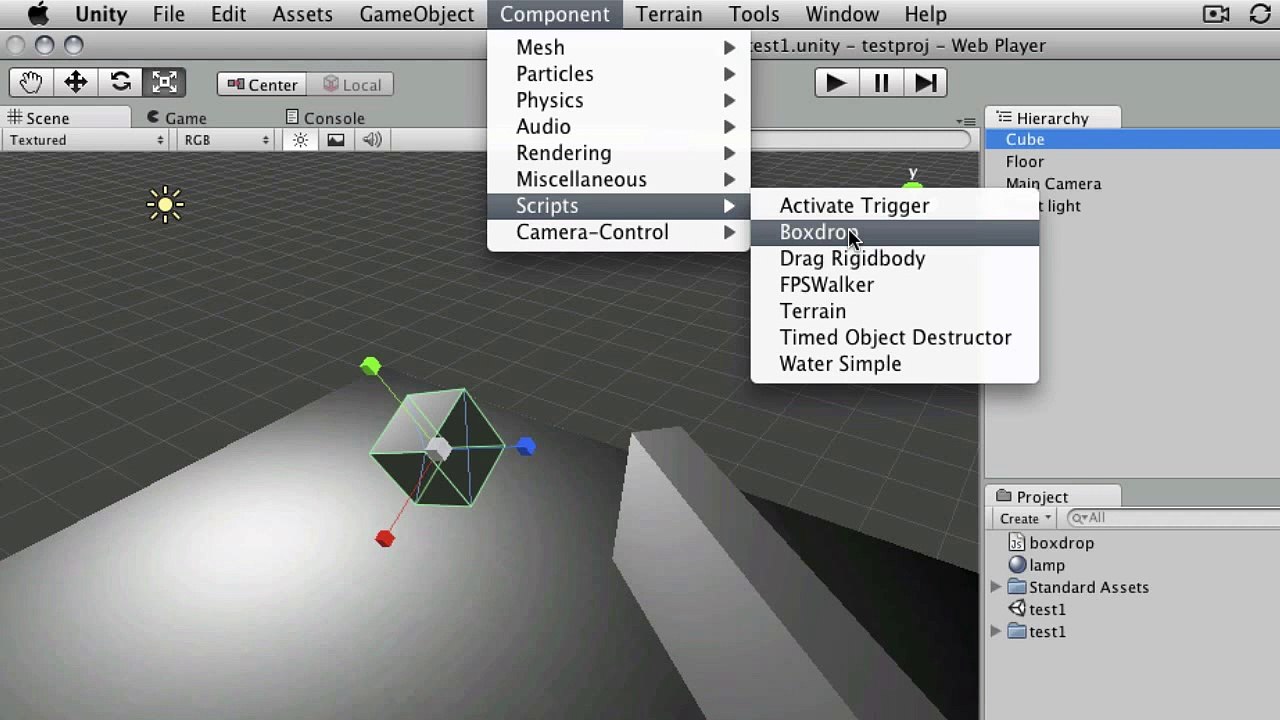Select the Project panel tab
Viewport: 1280px width, 720px height.
coord(1053,497)
